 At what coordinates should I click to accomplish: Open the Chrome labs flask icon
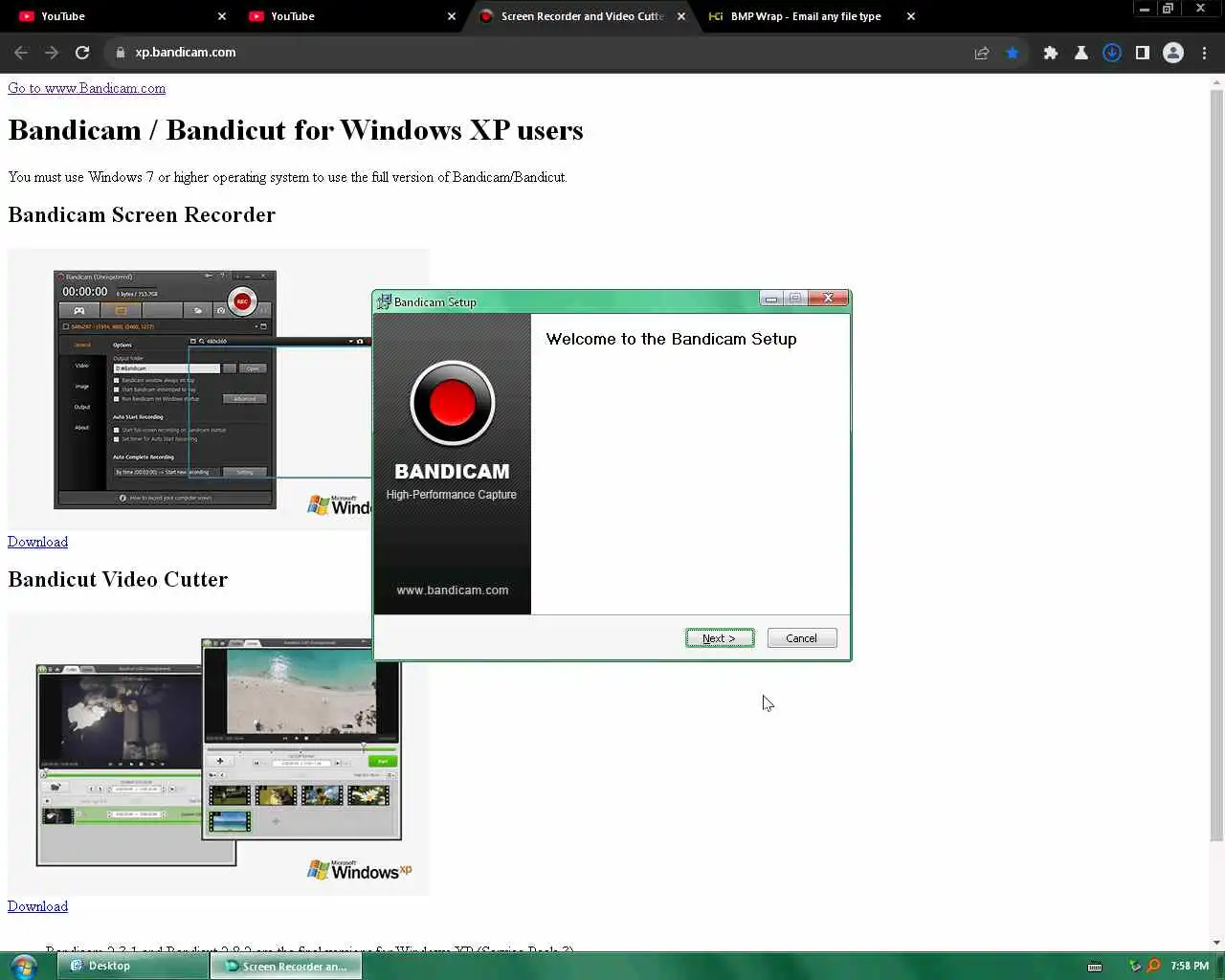(1081, 53)
